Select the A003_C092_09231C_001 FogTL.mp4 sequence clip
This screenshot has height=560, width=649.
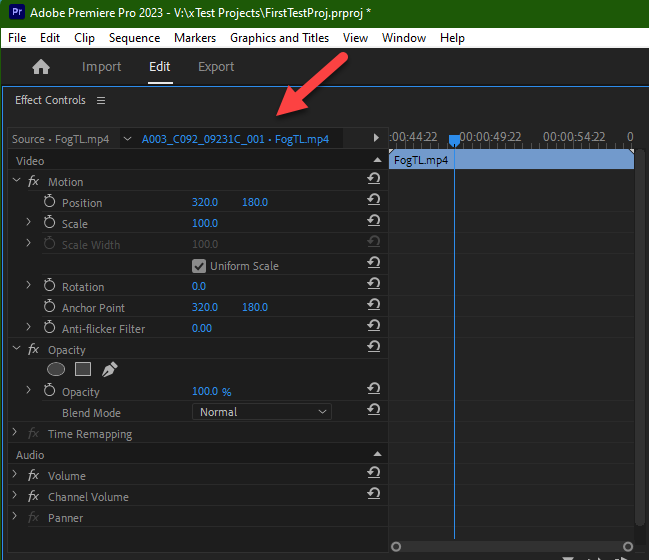(x=235, y=139)
